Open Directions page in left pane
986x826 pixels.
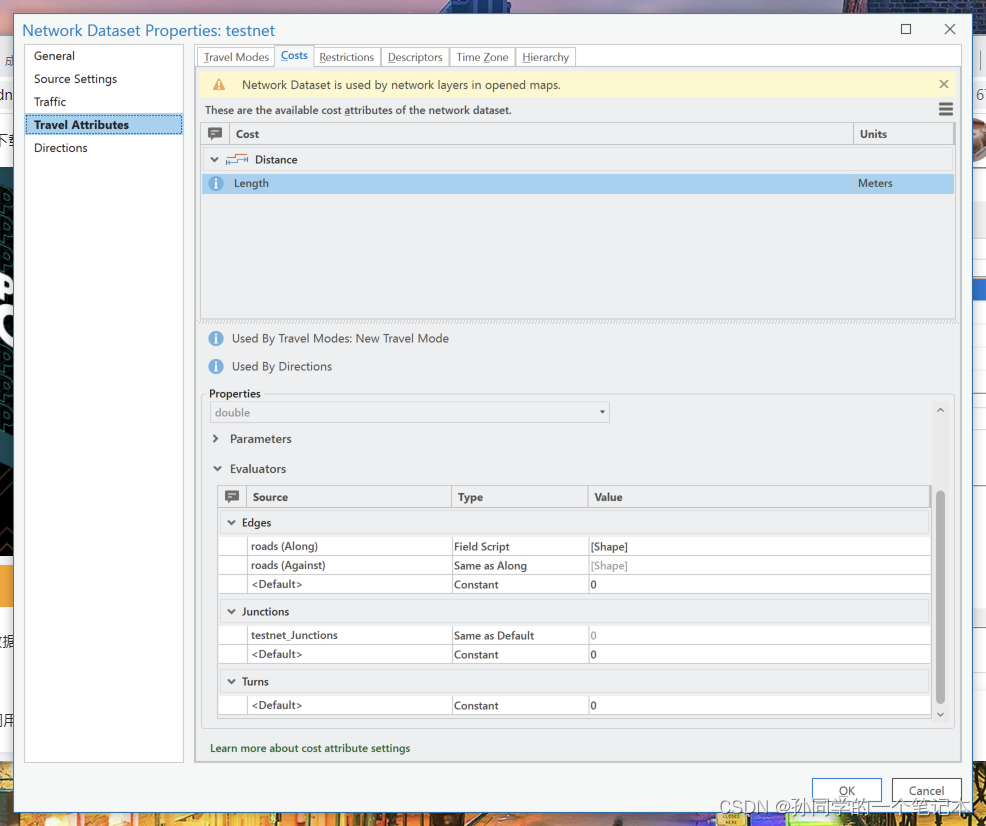[104, 148]
